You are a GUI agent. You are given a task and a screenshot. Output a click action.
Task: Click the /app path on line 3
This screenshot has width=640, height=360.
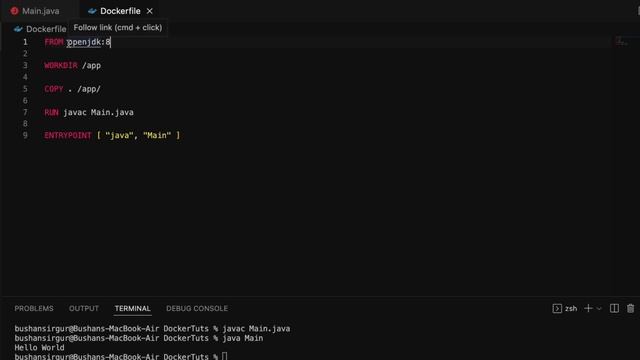[x=91, y=65]
